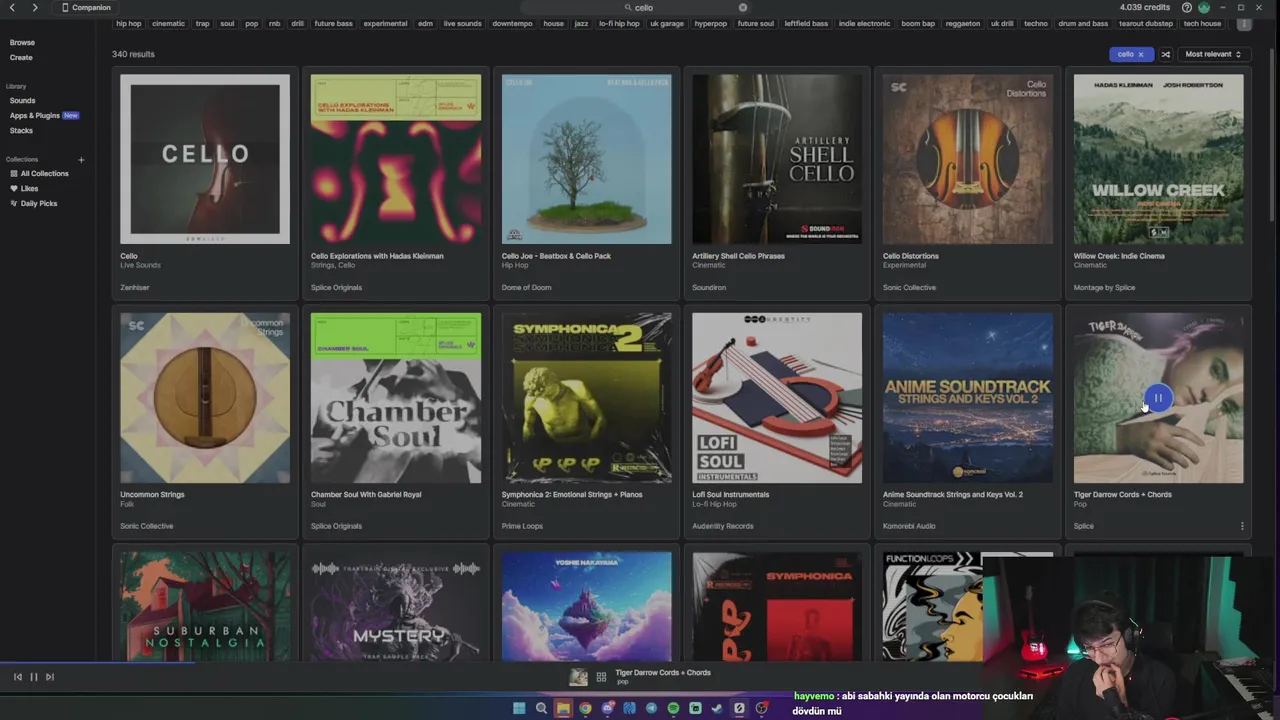Clear the cello search text
The image size is (1280, 720).
[x=743, y=7]
